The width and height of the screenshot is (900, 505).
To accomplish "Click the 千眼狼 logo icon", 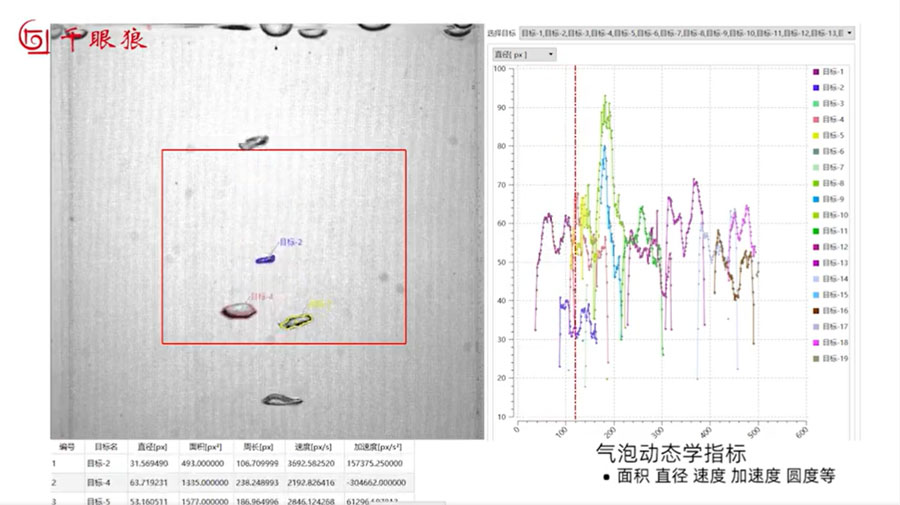I will 34,38.
